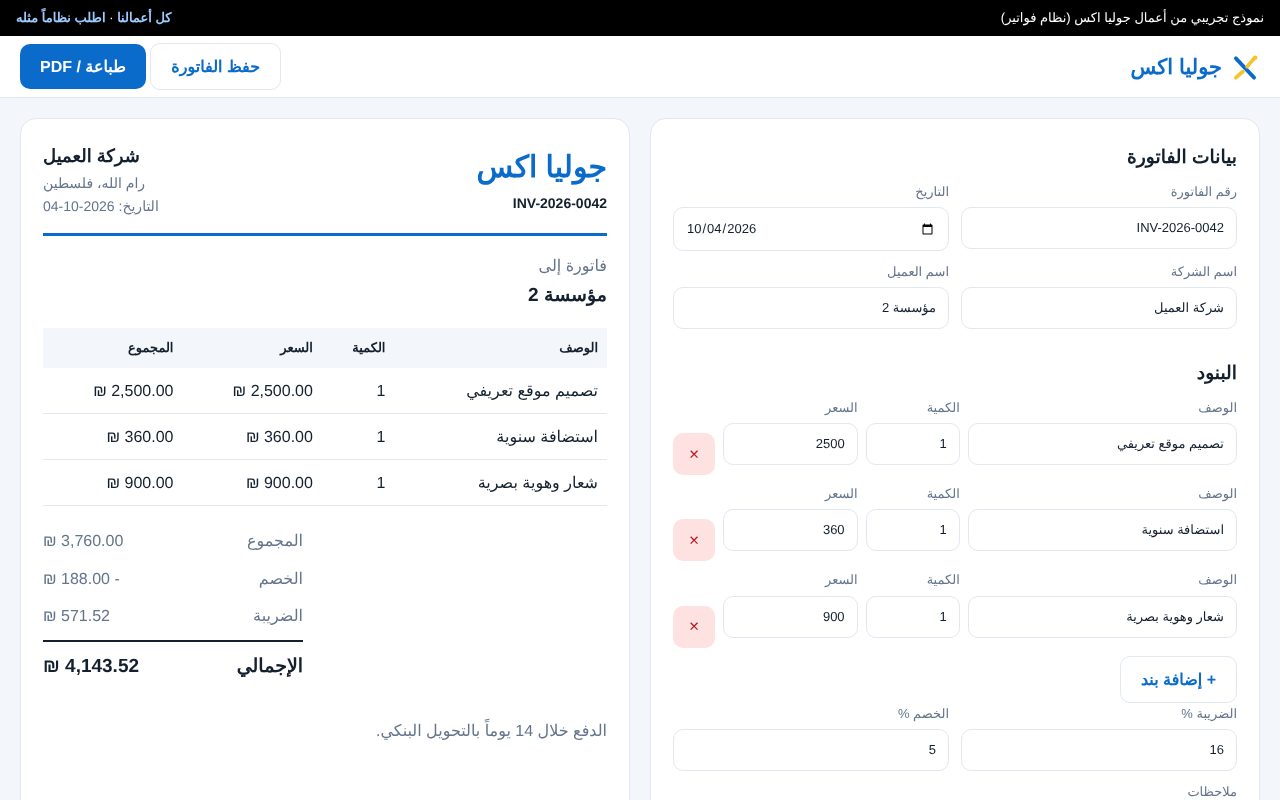Viewport: 1280px width, 800px height.
Task: Click the preview row شعار وهوية بصرية
Action: pyautogui.click(x=325, y=483)
